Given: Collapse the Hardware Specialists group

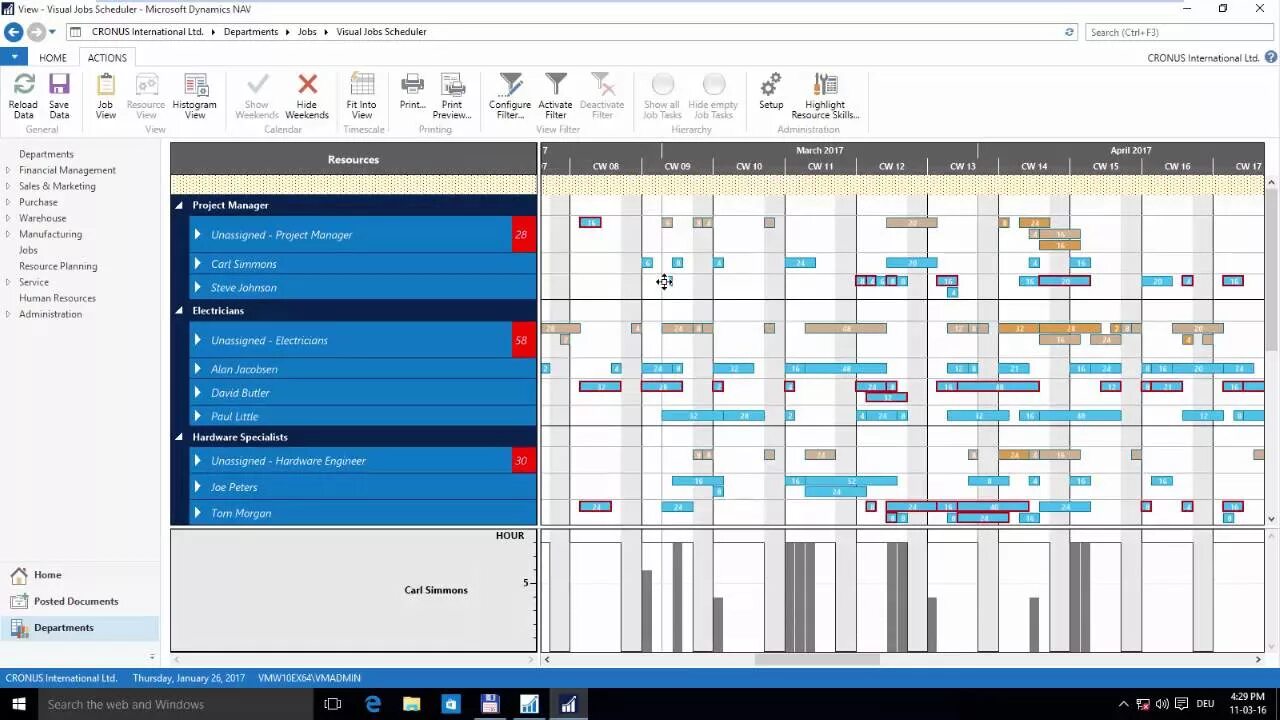Looking at the screenshot, I should tap(179, 437).
